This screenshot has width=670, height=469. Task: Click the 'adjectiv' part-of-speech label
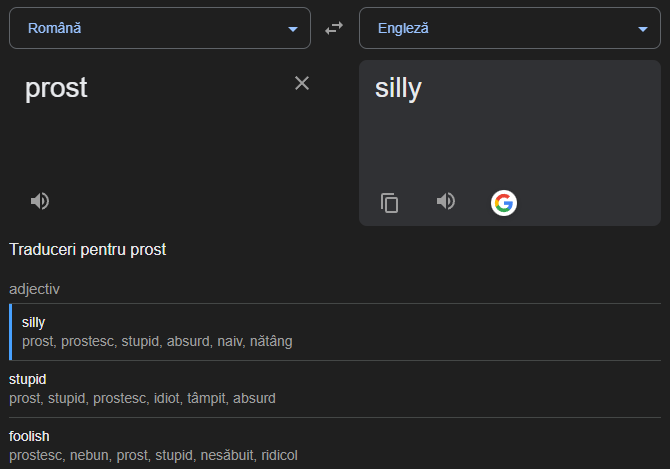(x=35, y=289)
